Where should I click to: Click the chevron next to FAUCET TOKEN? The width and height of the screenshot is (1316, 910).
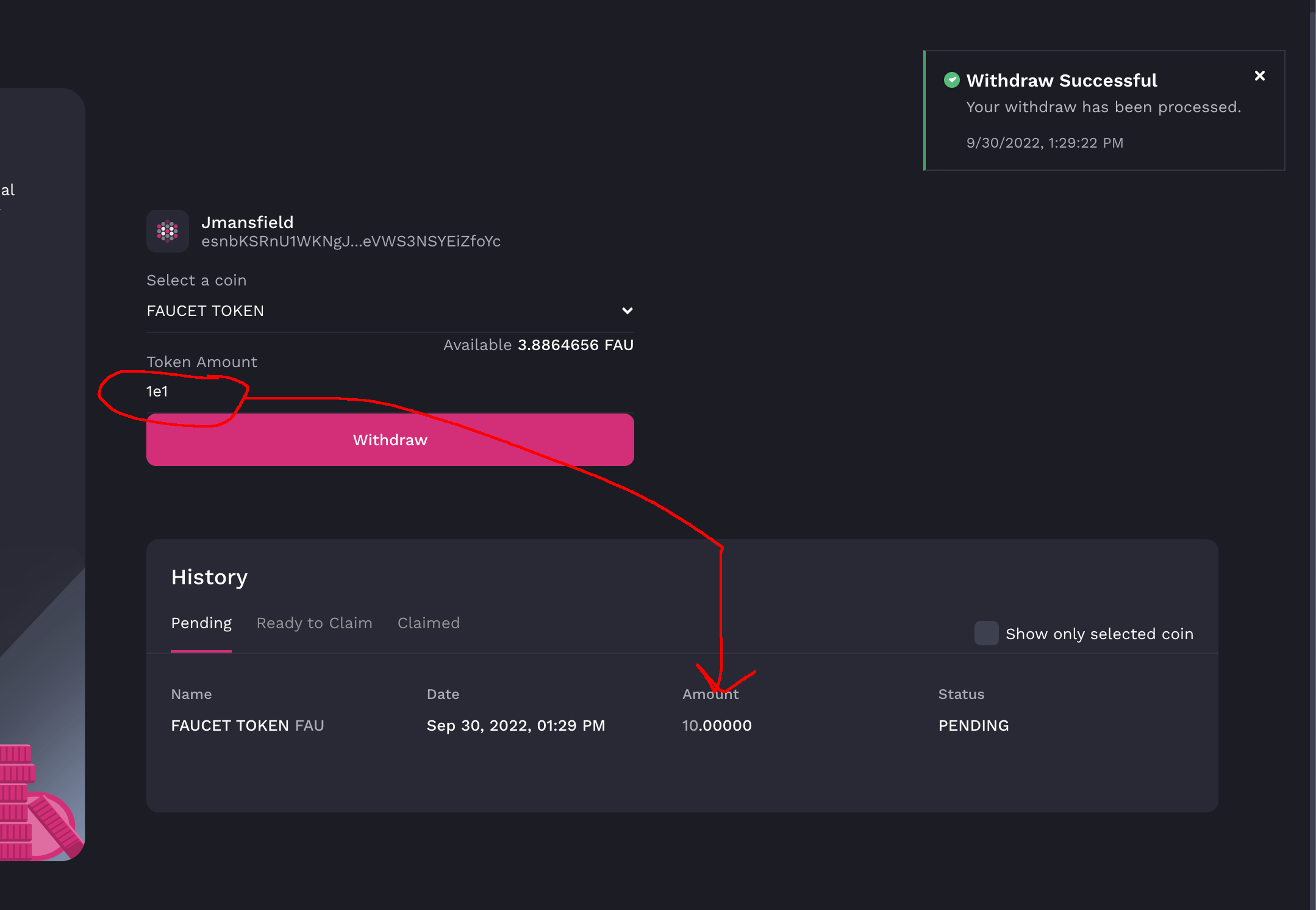click(x=628, y=311)
